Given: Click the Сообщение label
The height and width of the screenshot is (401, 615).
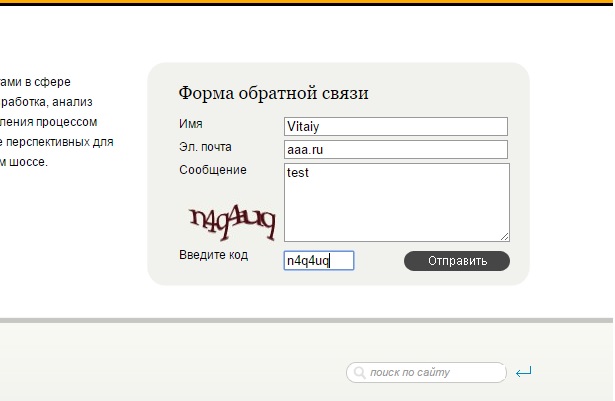Looking at the screenshot, I should tap(213, 170).
